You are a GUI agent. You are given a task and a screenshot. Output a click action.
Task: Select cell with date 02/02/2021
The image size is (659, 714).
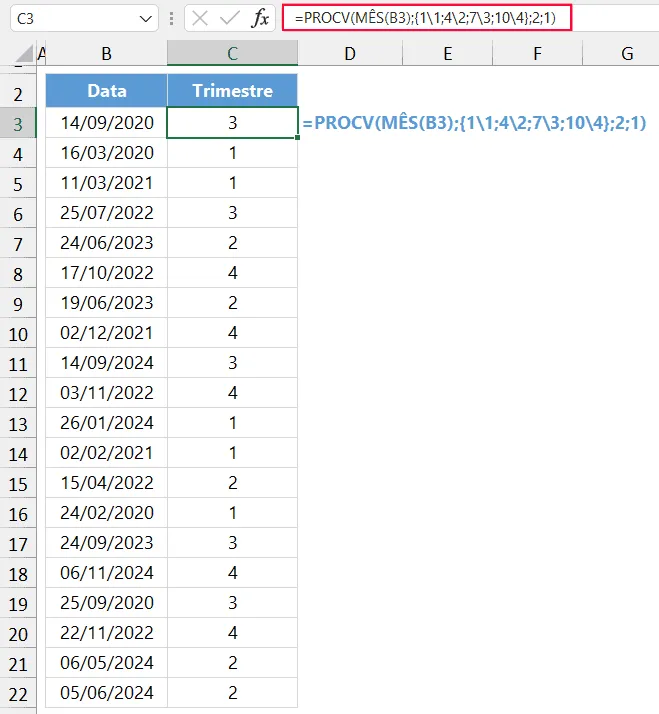(x=107, y=453)
